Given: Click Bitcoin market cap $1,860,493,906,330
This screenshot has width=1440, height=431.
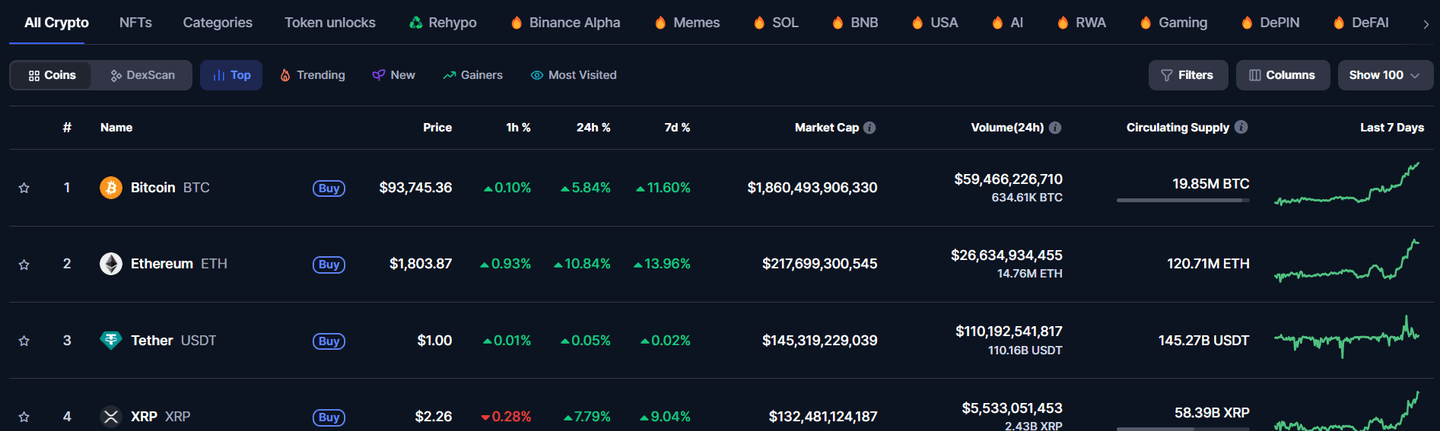Looking at the screenshot, I should [x=812, y=188].
